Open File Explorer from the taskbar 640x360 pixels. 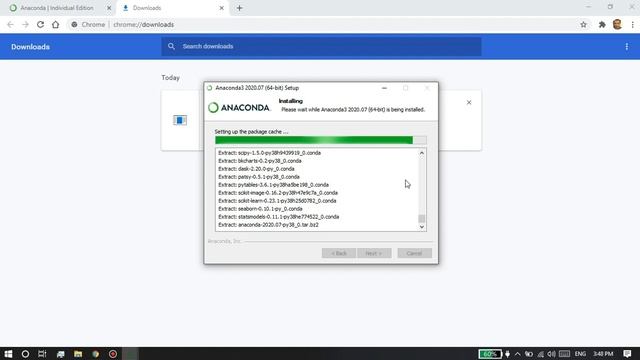tap(78, 354)
